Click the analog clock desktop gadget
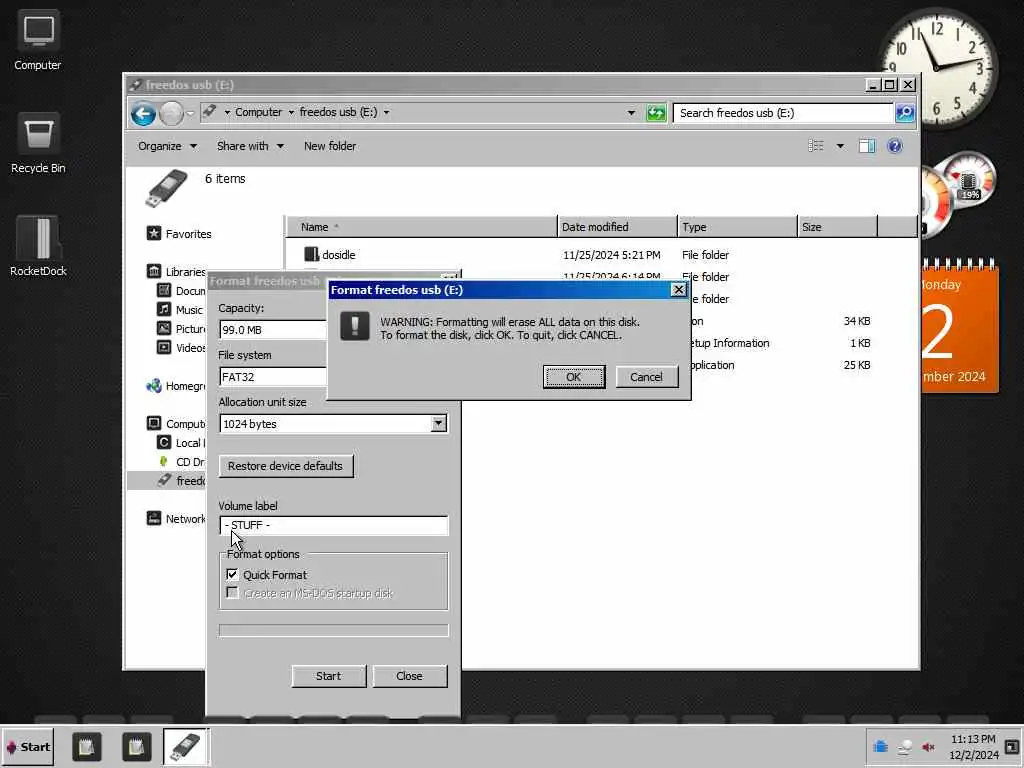The width and height of the screenshot is (1024, 768). click(938, 67)
